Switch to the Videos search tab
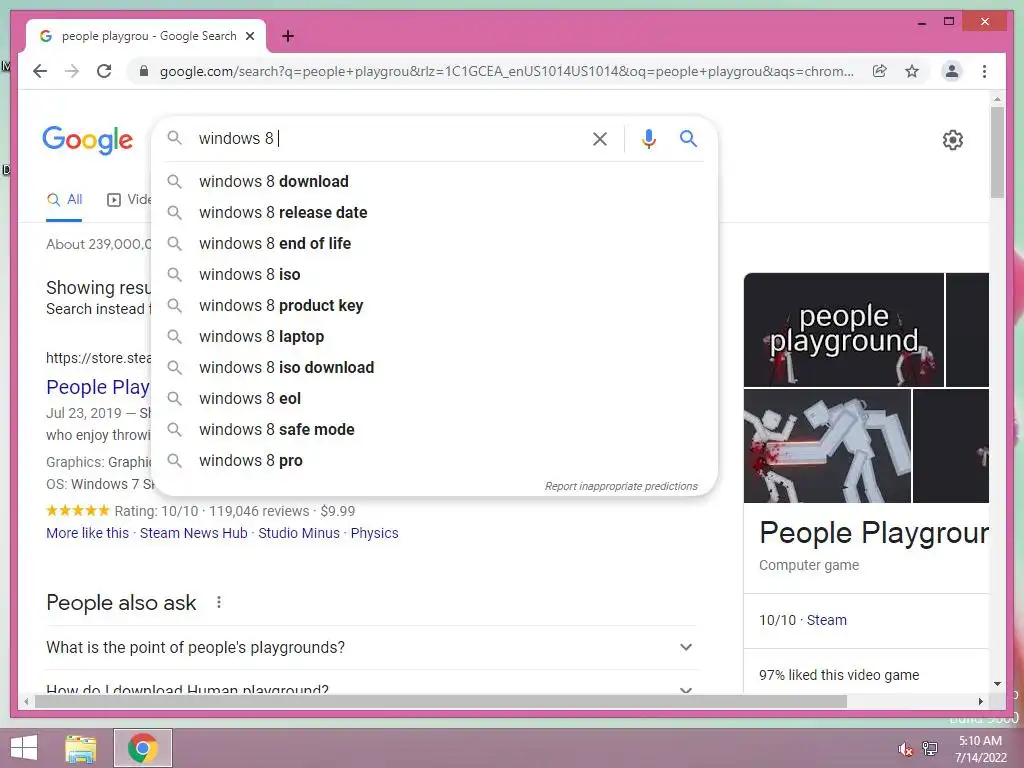Viewport: 1024px width, 768px height. [x=129, y=200]
